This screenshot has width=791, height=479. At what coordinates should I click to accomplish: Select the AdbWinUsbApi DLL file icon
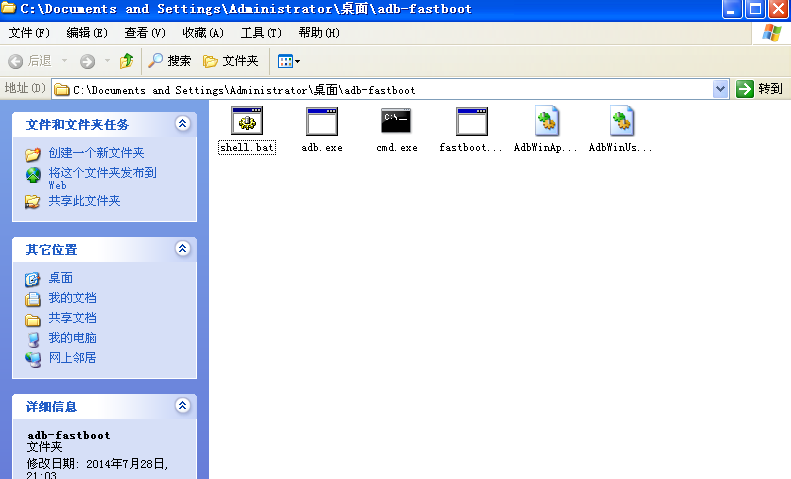click(621, 122)
